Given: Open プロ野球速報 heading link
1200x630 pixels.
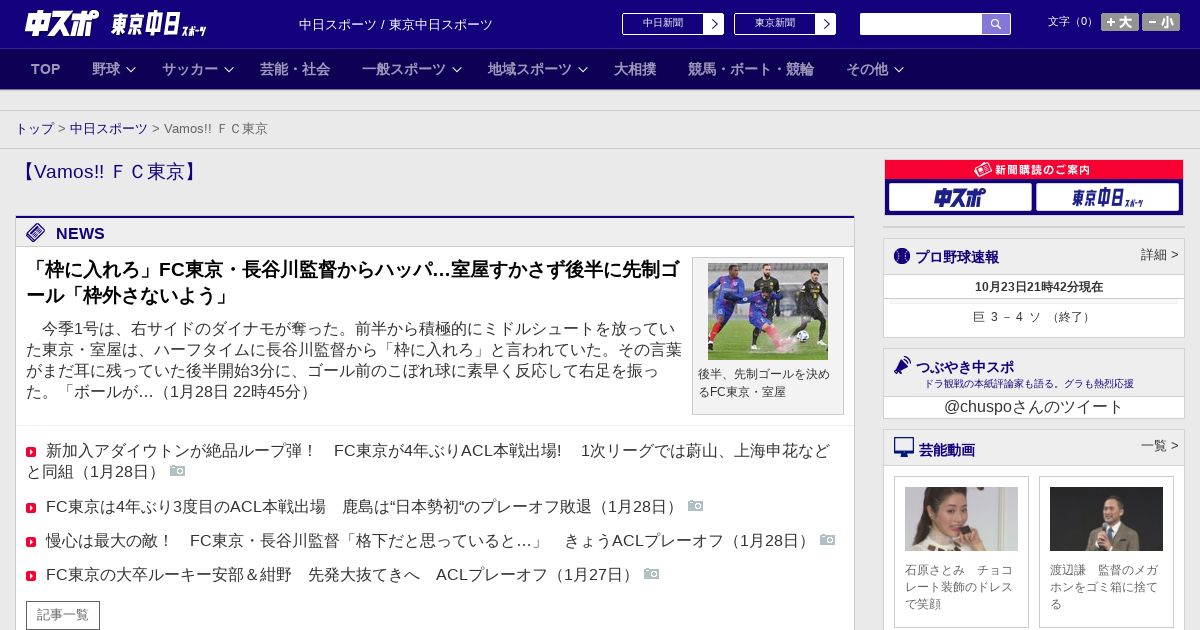Looking at the screenshot, I should click(957, 257).
